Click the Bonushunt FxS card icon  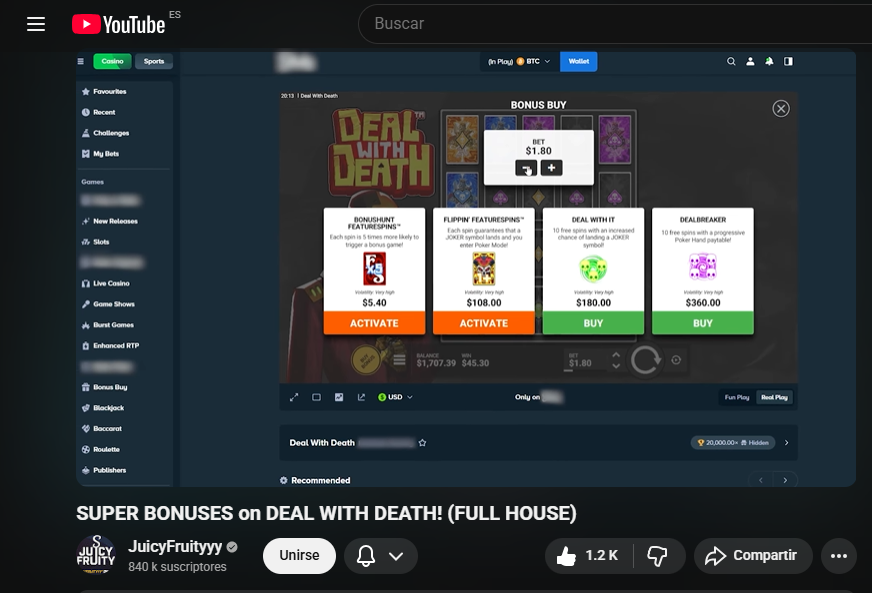pyautogui.click(x=374, y=269)
